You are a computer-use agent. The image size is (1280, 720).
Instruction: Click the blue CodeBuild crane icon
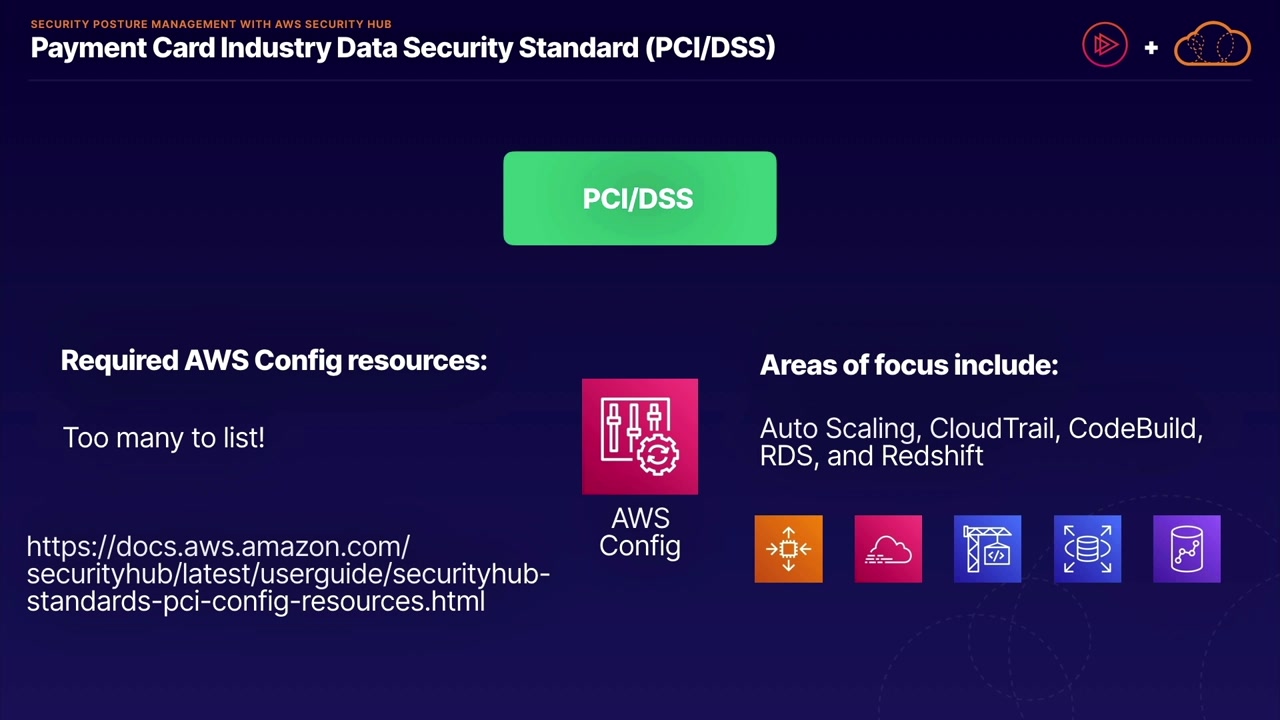point(987,549)
